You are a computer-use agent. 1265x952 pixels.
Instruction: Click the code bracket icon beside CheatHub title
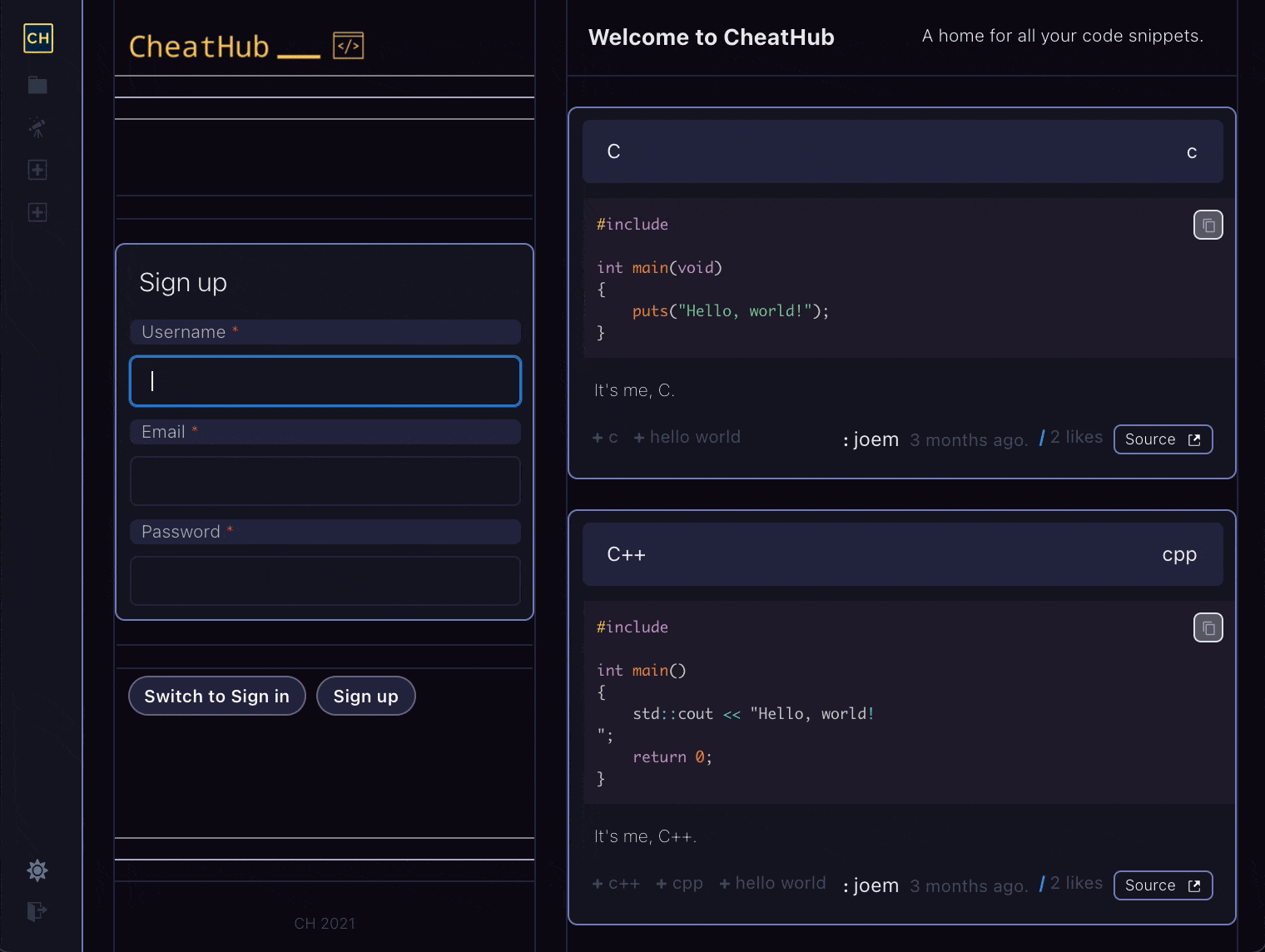(x=348, y=46)
